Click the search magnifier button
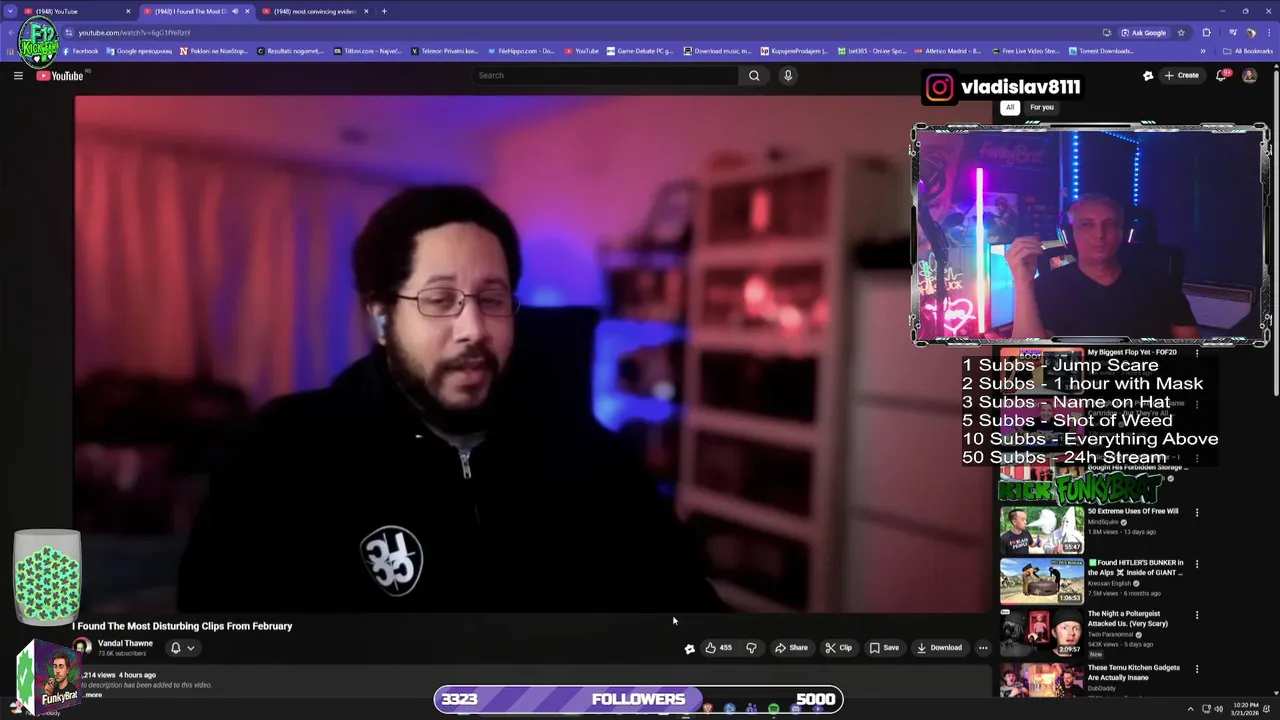This screenshot has height=720, width=1280. click(x=754, y=75)
